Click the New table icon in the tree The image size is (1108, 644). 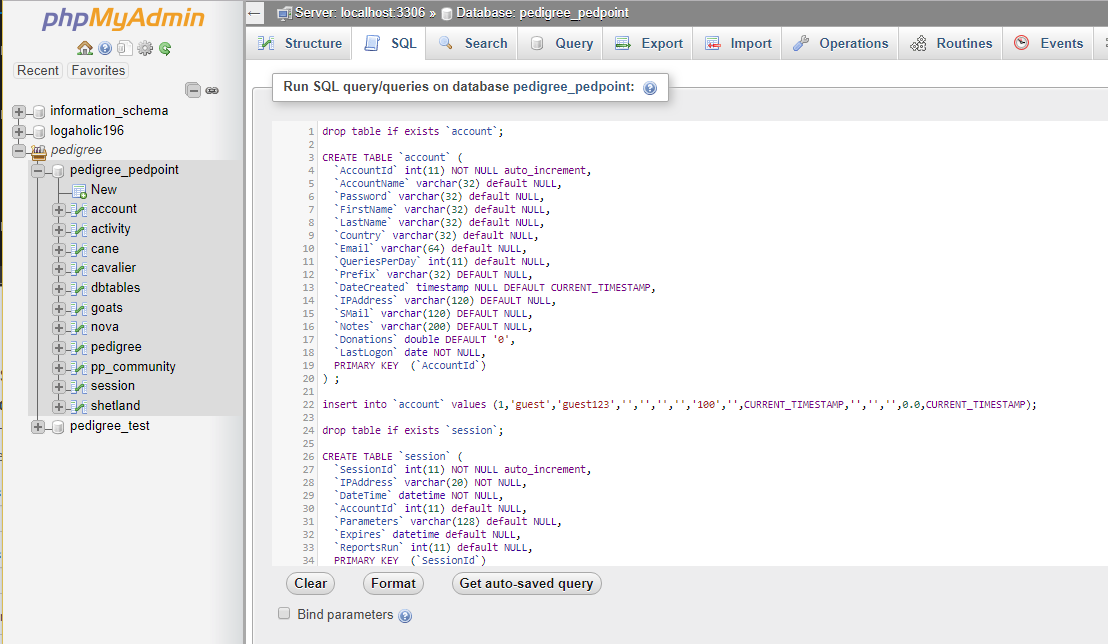(x=79, y=190)
